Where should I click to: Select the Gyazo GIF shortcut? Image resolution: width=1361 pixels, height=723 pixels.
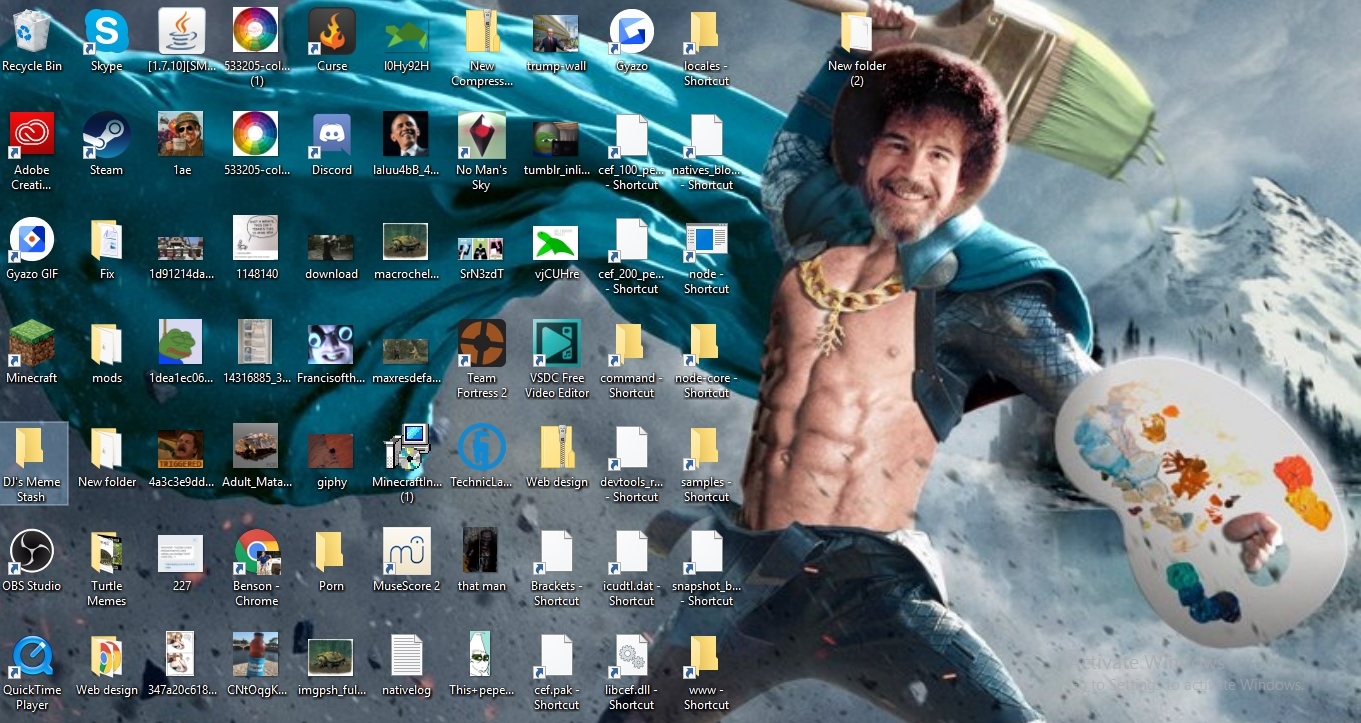click(32, 240)
